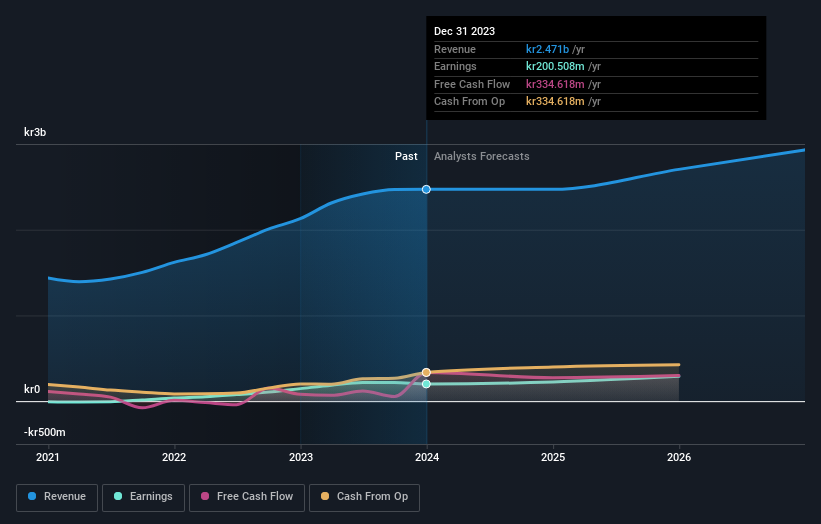Select the Revenue data point at Dec 2023
The height and width of the screenshot is (524, 821).
point(426,189)
